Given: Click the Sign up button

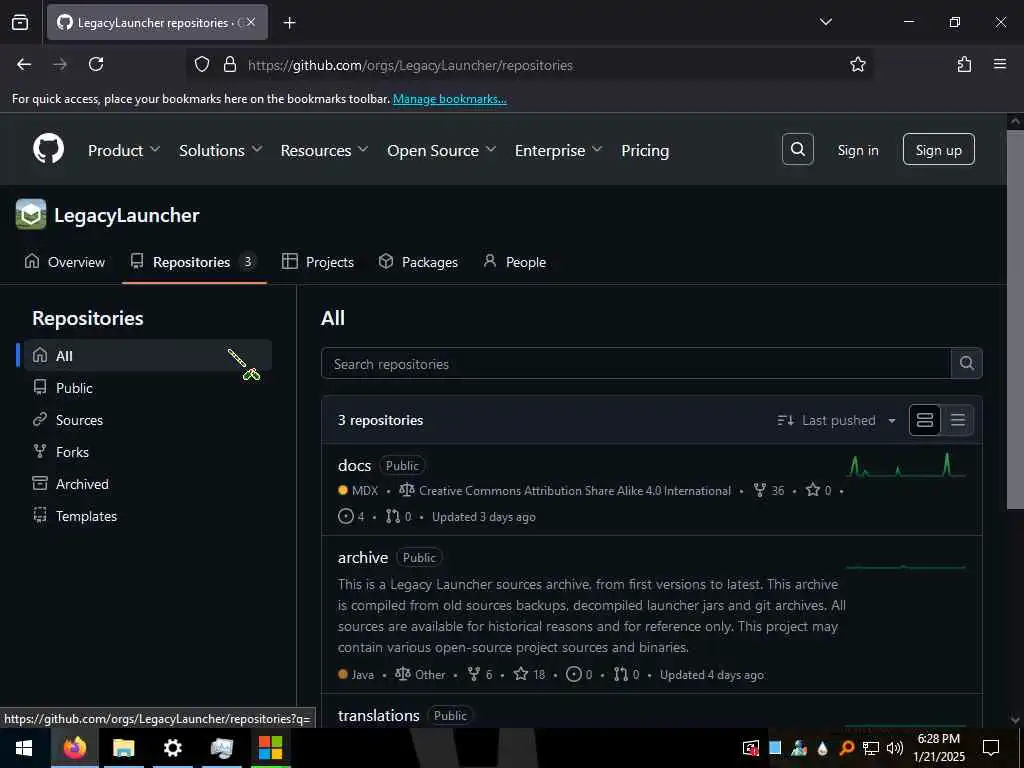Looking at the screenshot, I should (938, 150).
